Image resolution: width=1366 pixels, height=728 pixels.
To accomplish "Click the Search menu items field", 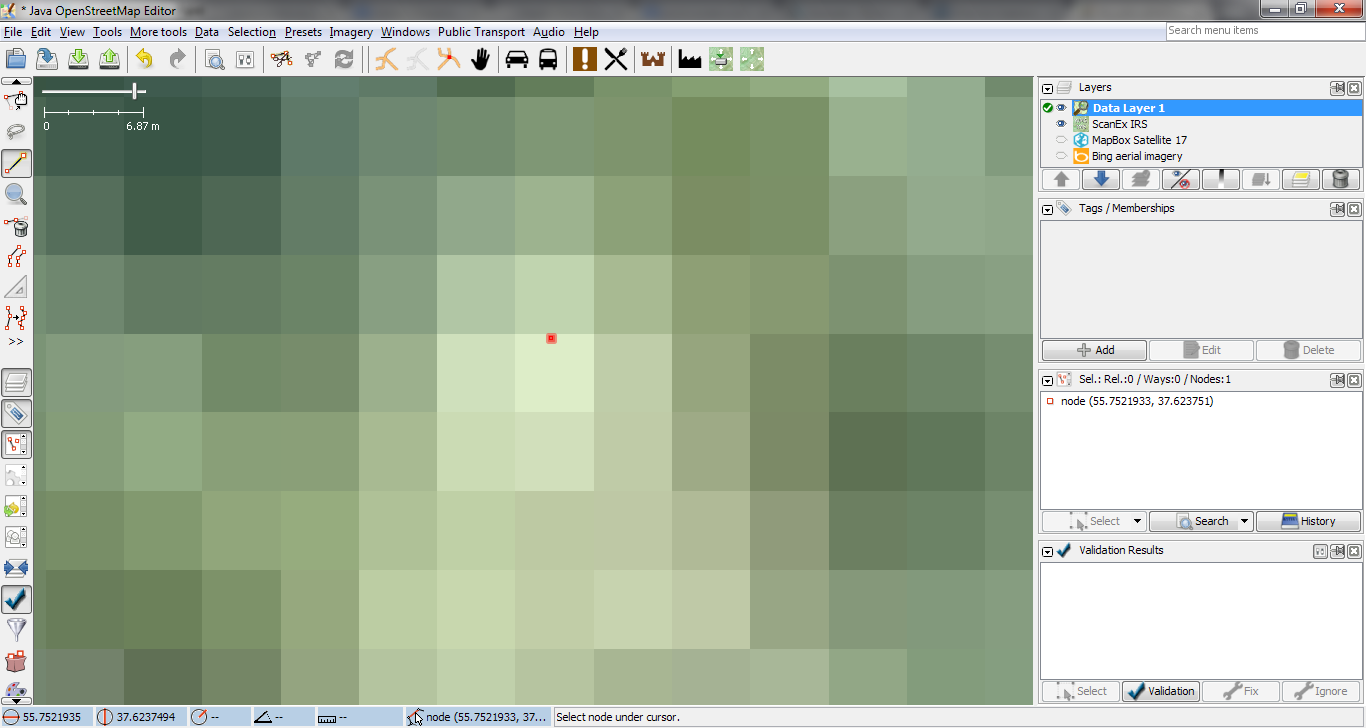I will pyautogui.click(x=1264, y=30).
